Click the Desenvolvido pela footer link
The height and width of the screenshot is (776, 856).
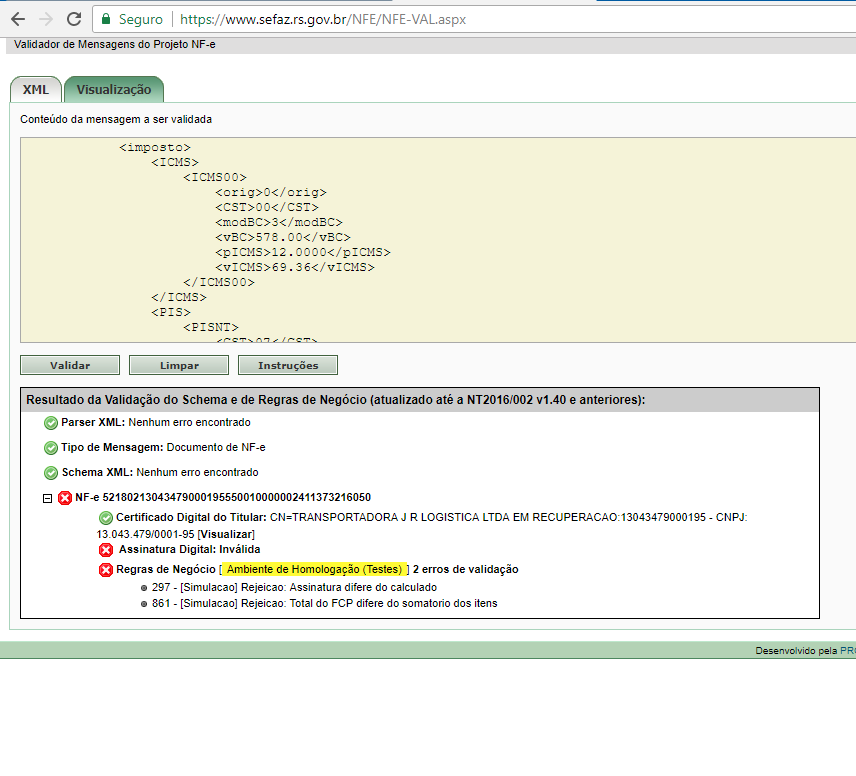(x=847, y=650)
